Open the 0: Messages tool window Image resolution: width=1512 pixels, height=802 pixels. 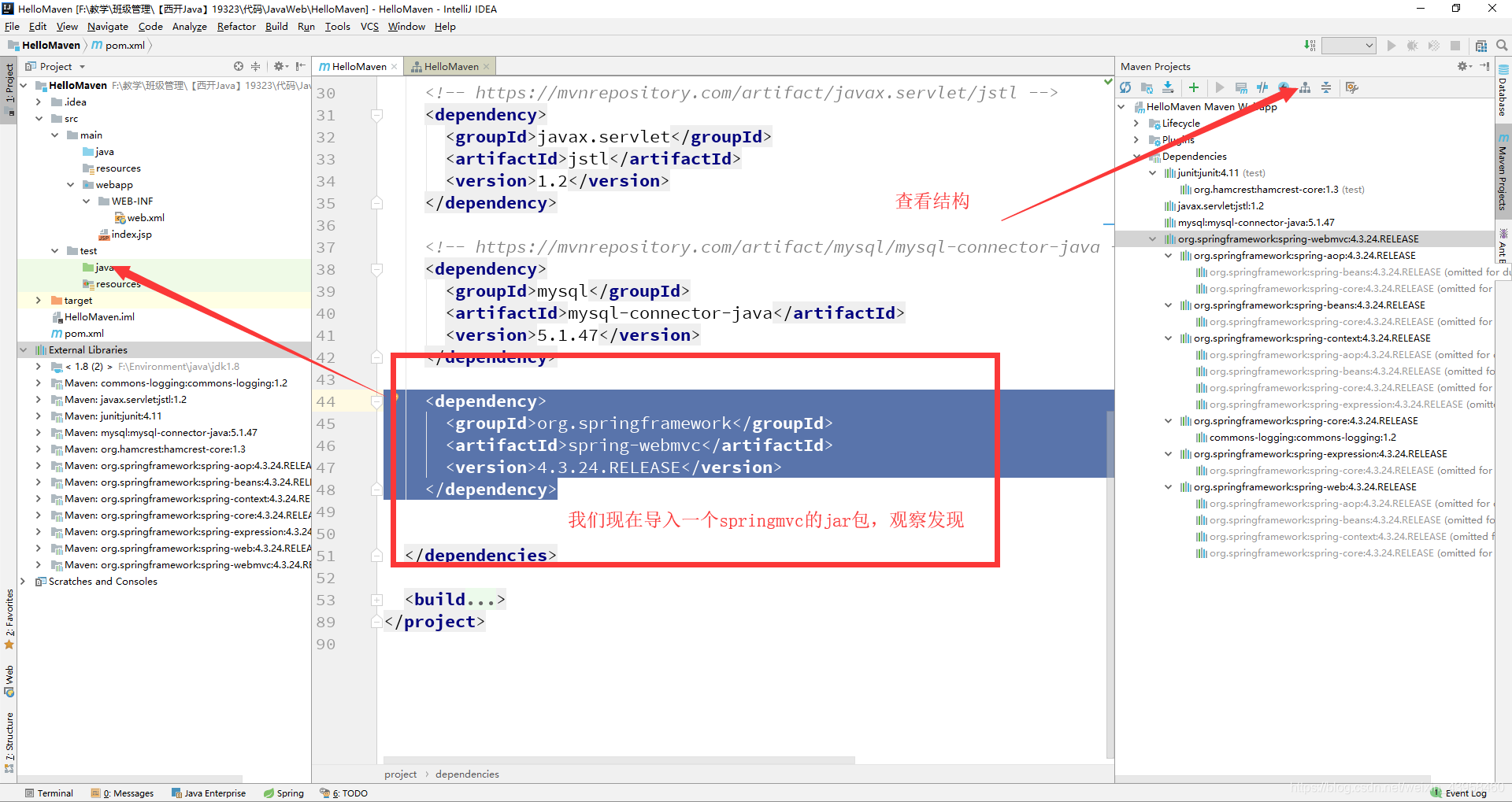(122, 793)
